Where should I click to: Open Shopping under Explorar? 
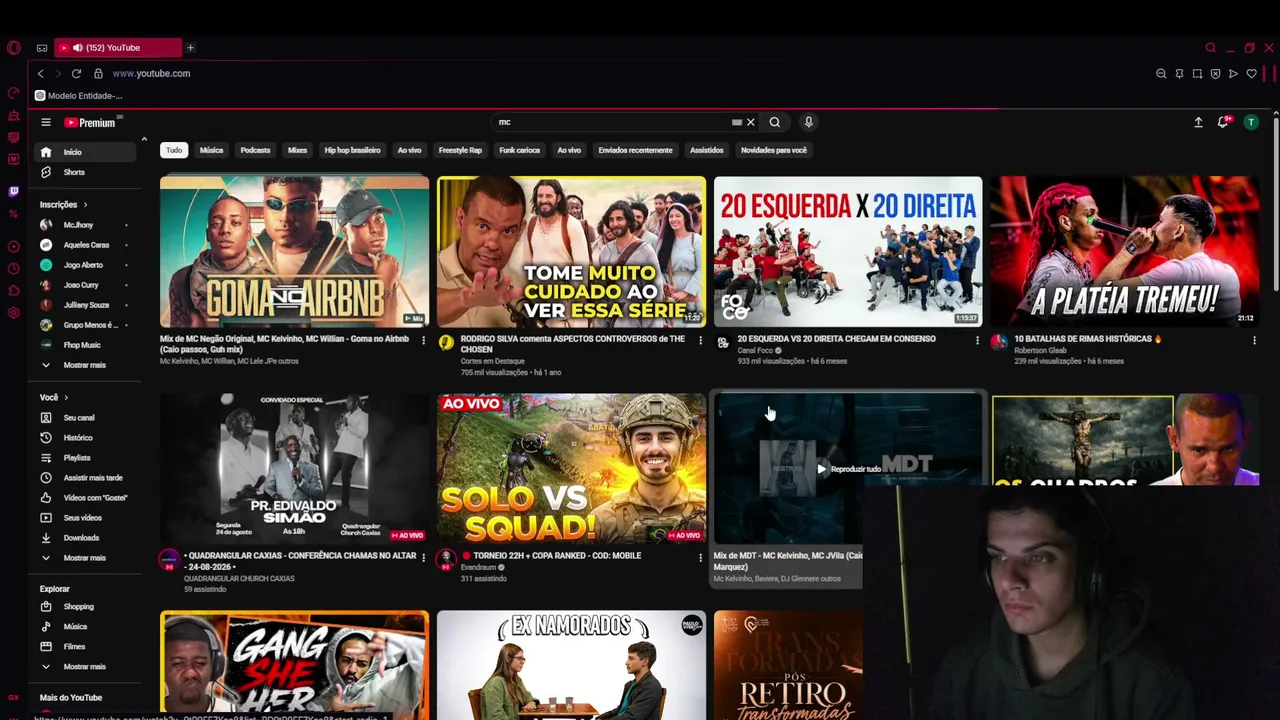pyautogui.click(x=86, y=607)
